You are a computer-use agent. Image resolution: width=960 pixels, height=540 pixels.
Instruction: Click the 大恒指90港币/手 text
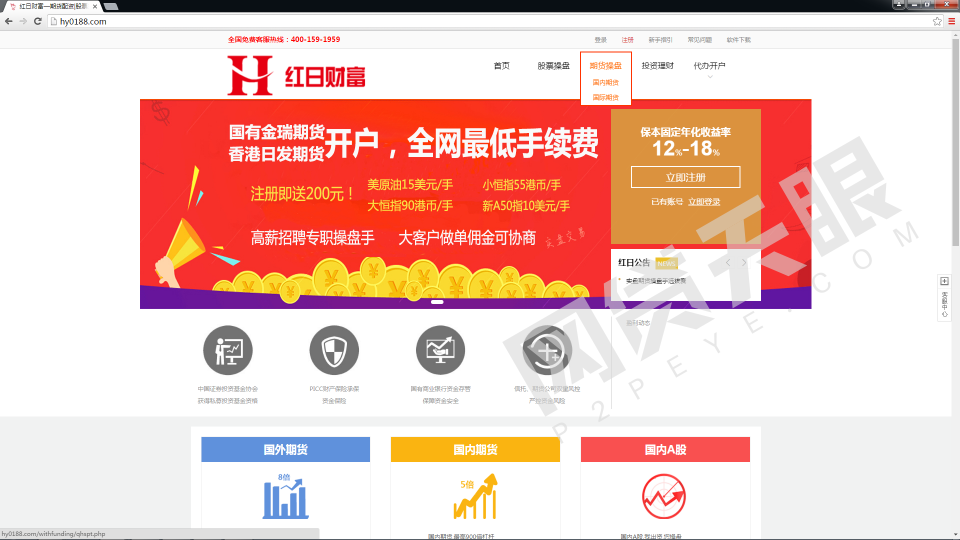(x=410, y=206)
